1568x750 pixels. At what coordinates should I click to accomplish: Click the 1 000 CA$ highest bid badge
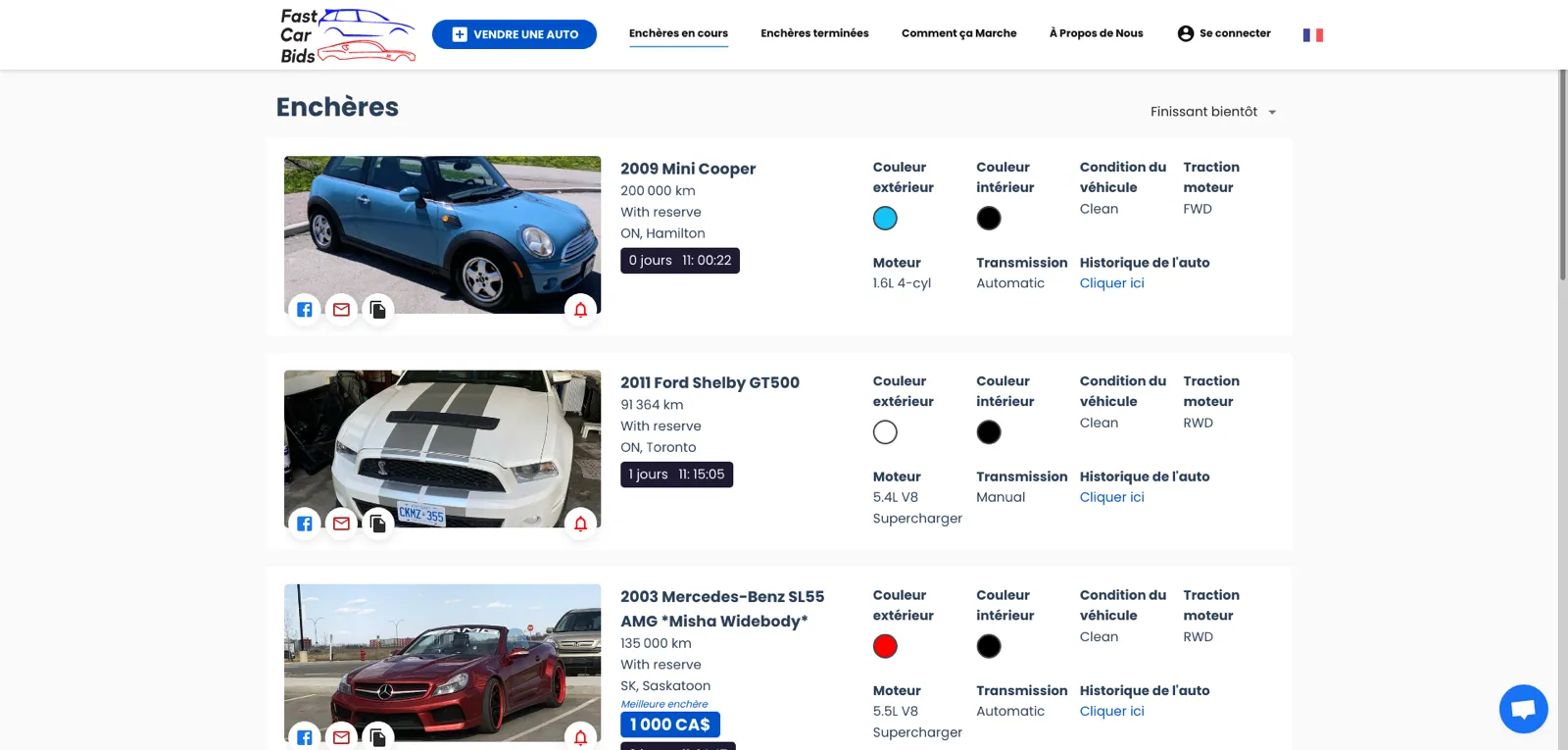(x=670, y=725)
